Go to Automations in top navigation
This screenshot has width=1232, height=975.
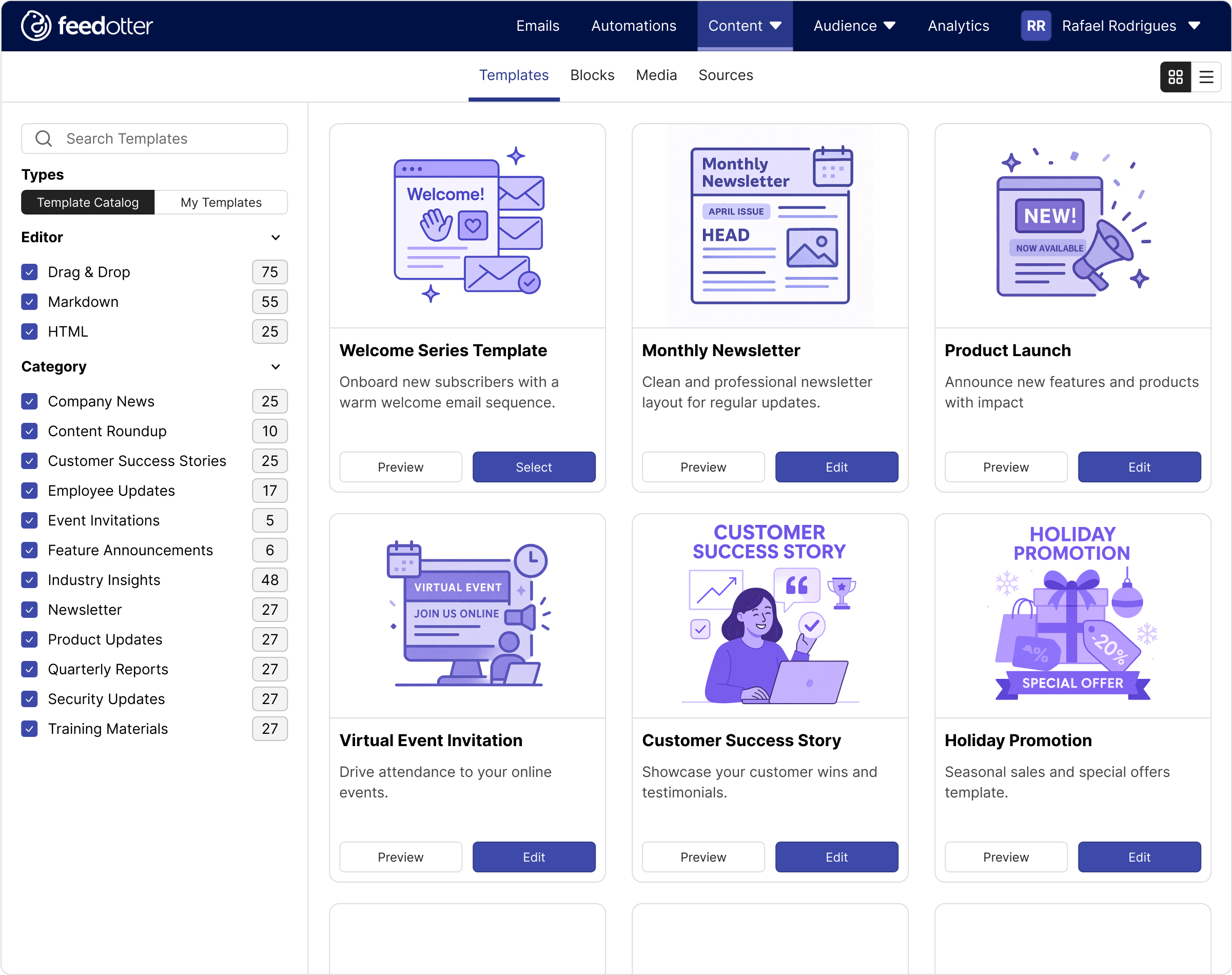pyautogui.click(x=633, y=26)
